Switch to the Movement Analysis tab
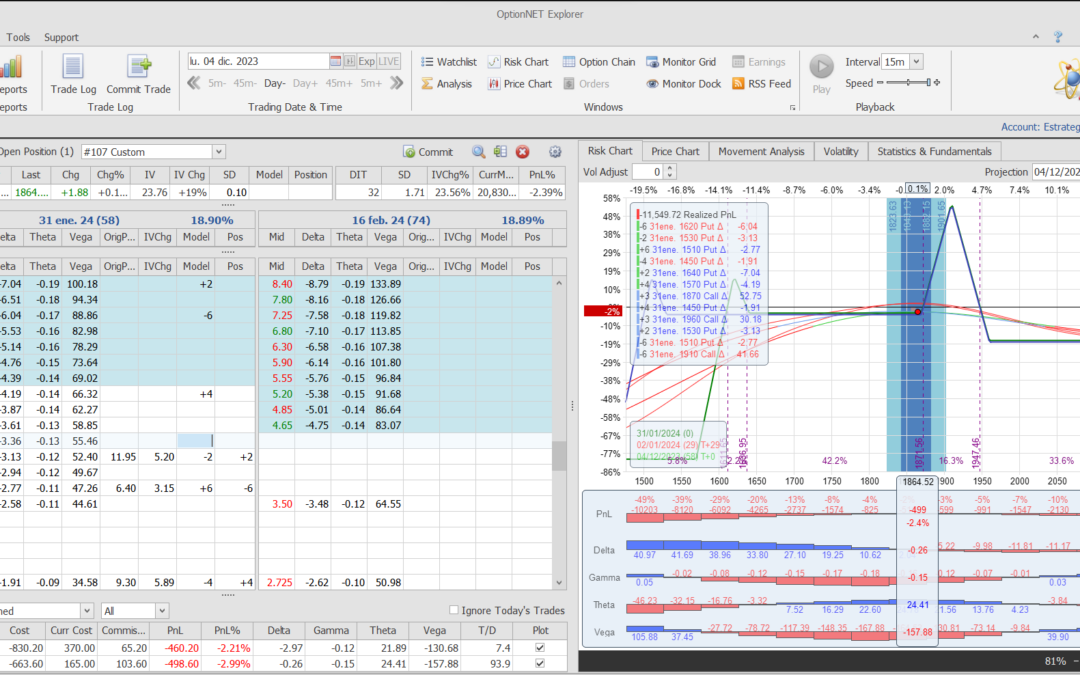 pos(761,151)
